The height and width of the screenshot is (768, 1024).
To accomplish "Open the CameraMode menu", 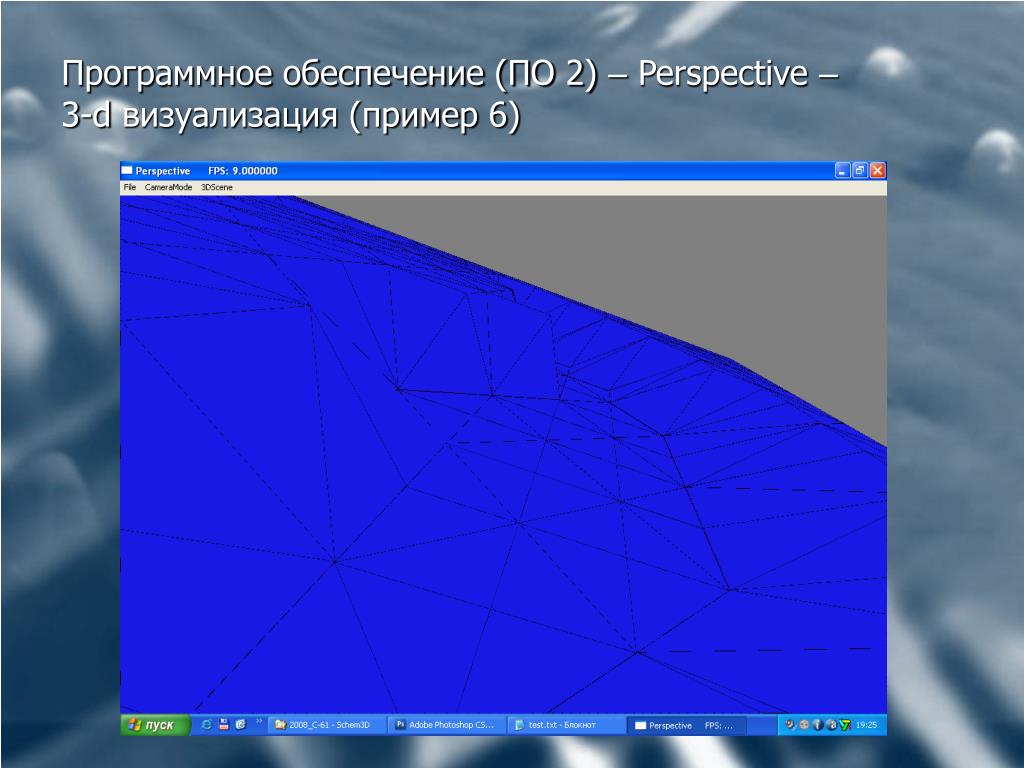I will point(168,187).
